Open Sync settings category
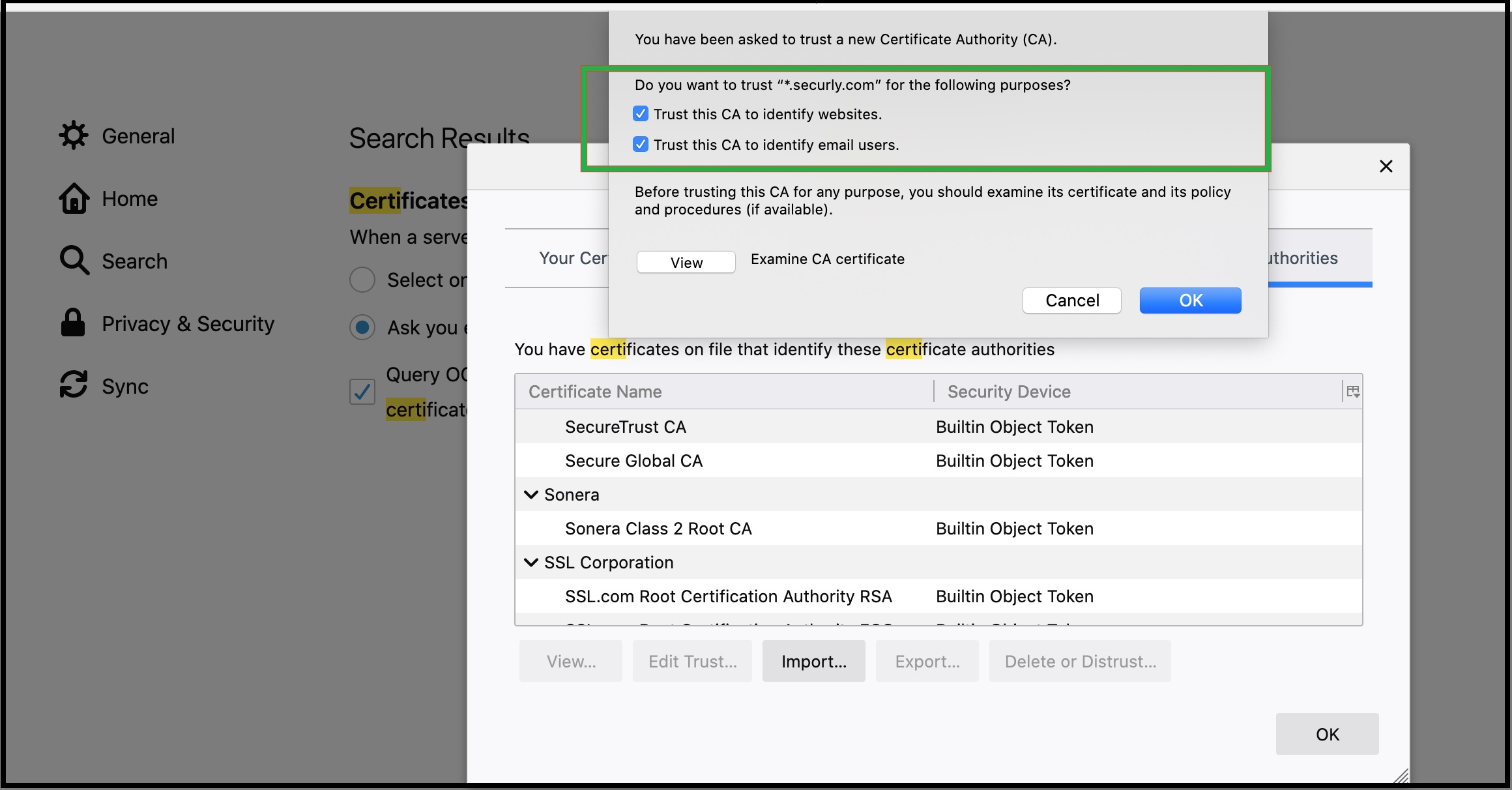1512x790 pixels. [x=104, y=386]
